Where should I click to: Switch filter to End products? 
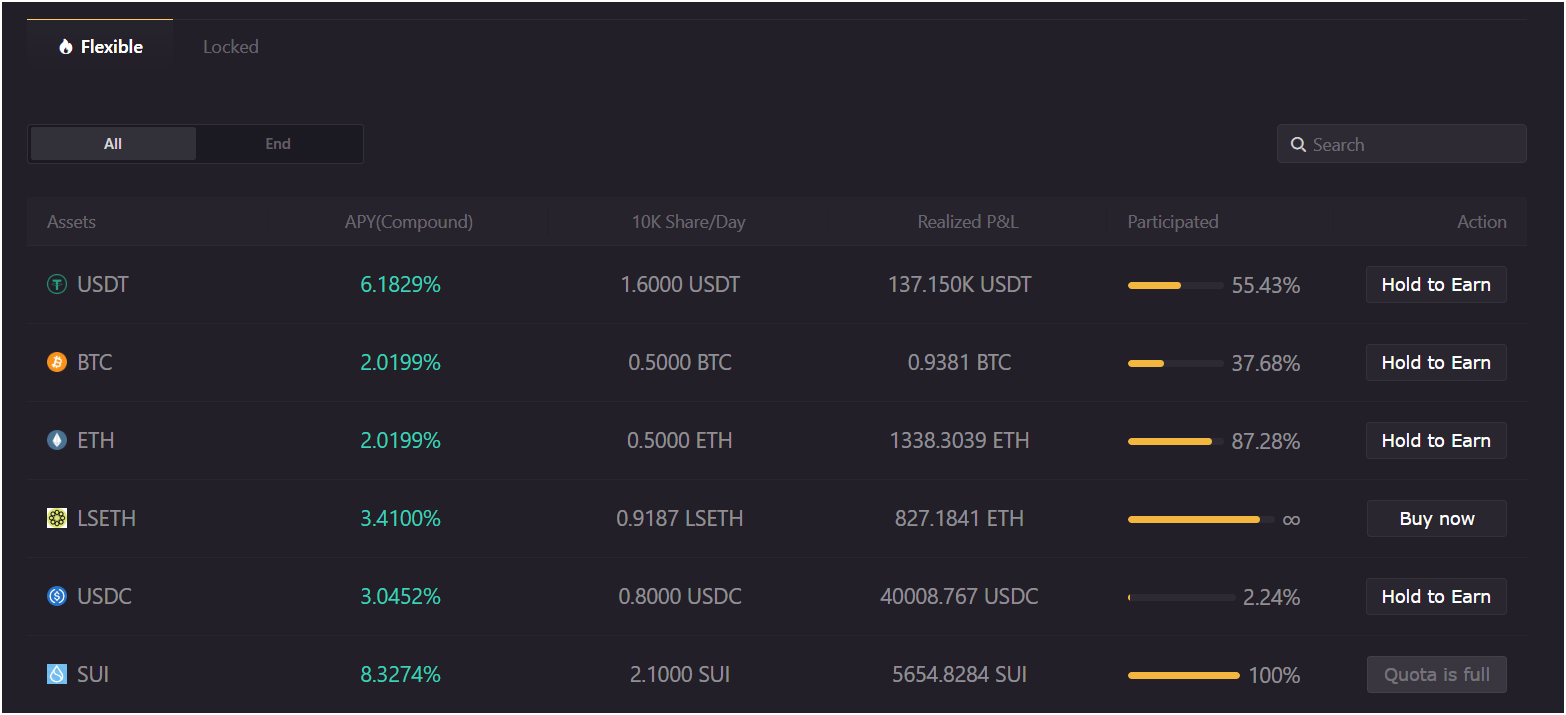click(278, 144)
